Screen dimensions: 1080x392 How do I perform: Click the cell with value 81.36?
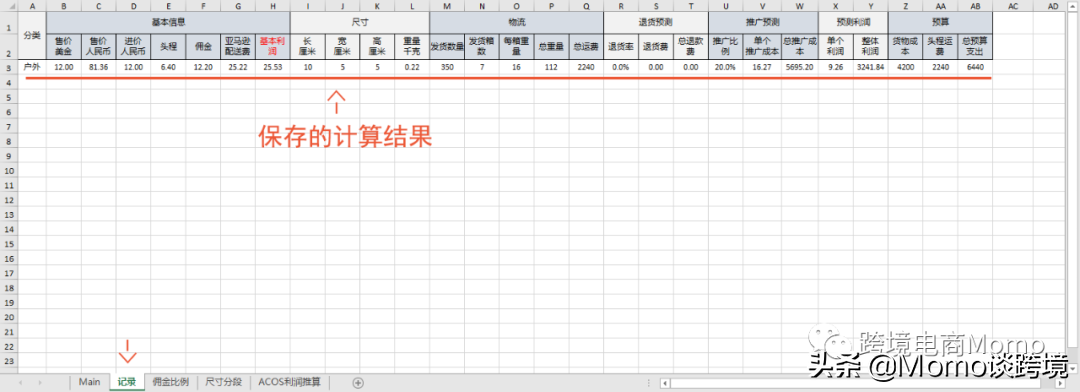[98, 68]
